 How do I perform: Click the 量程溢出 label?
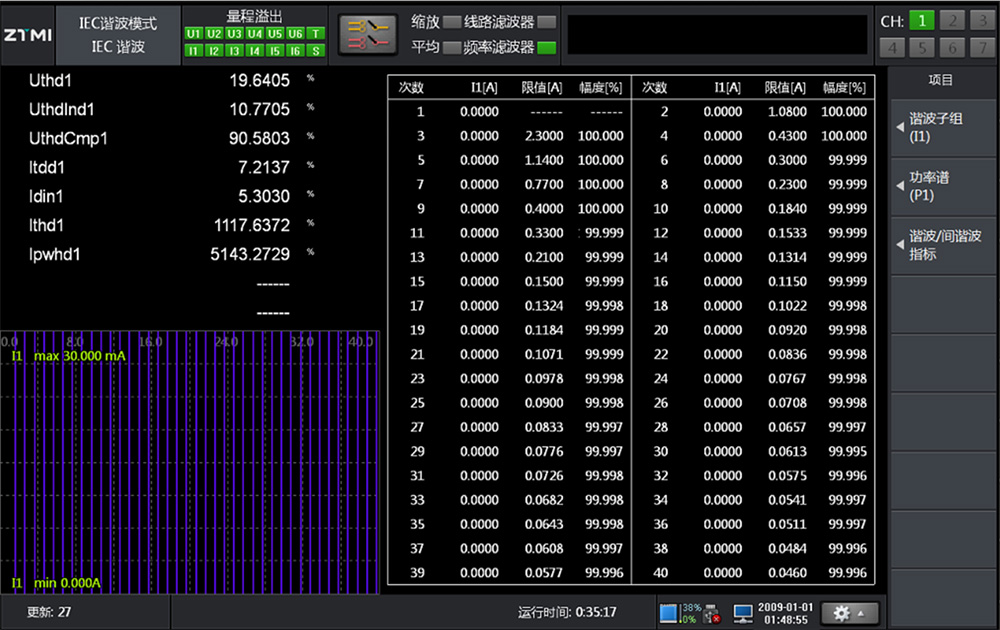click(254, 17)
